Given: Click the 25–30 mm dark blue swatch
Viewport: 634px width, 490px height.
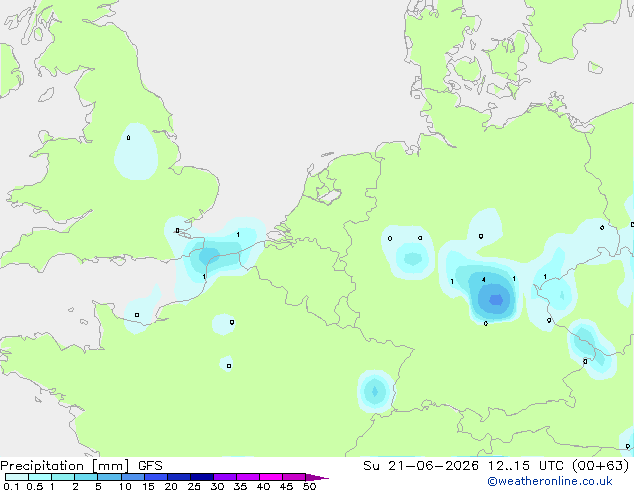Looking at the screenshot, I should (201, 477).
